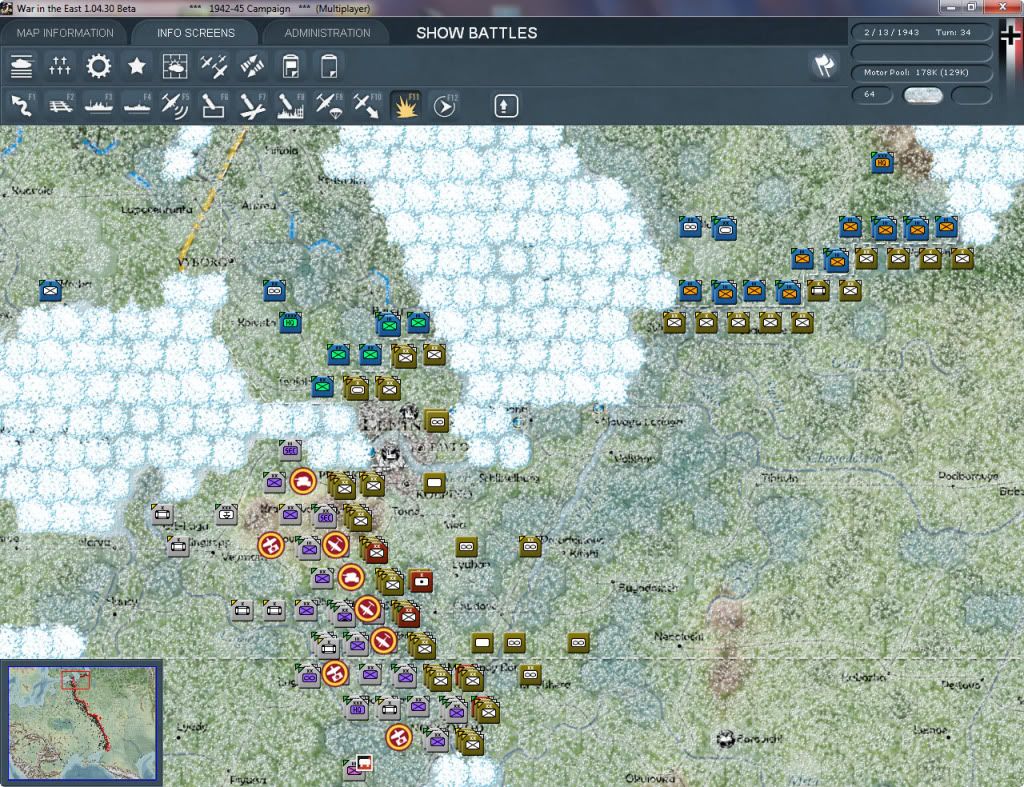1024x787 pixels.
Task: Open the production gear icon
Action: click(99, 66)
